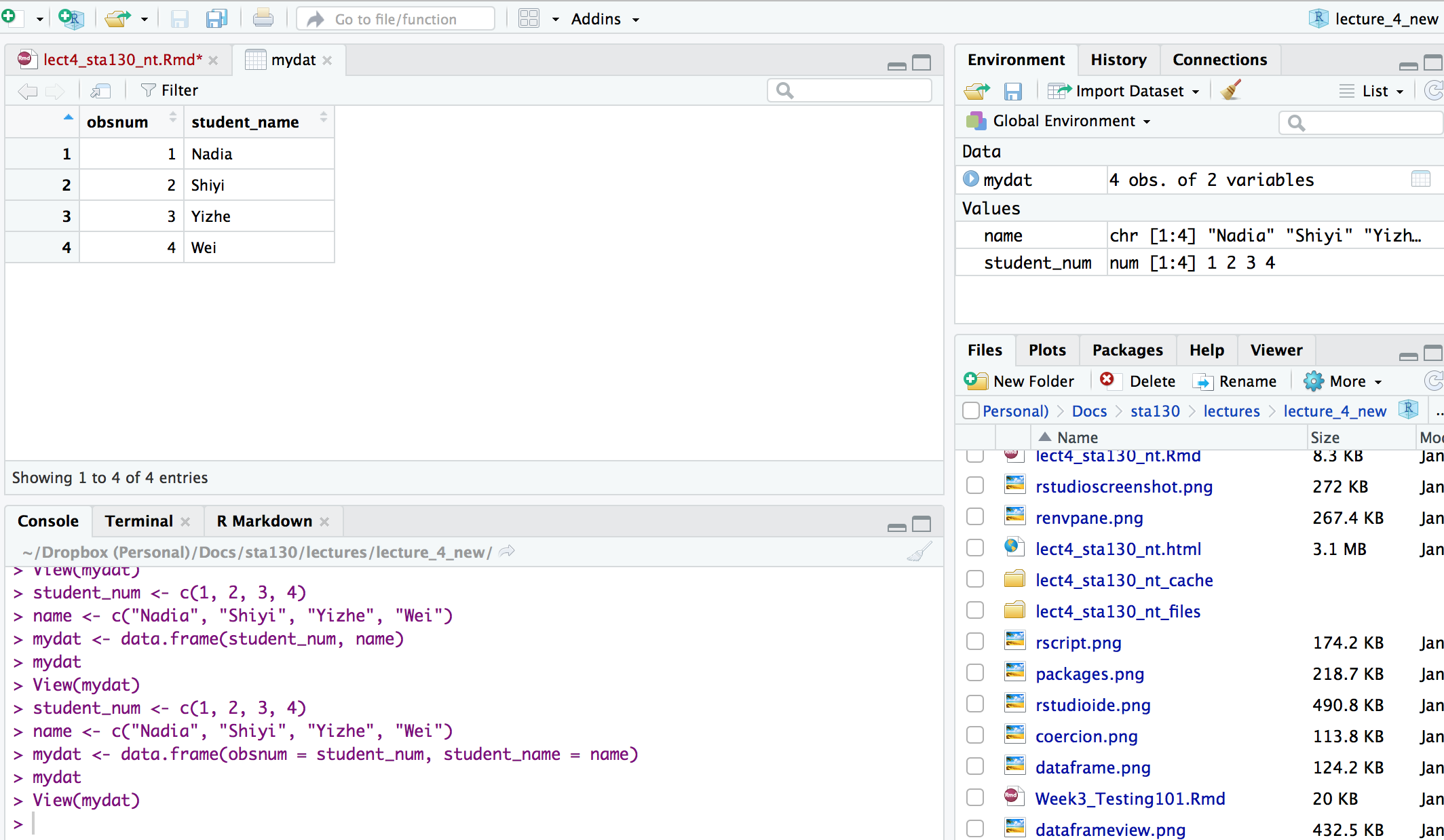Click the save workspace icon in Environment
1444x840 pixels.
click(1013, 91)
